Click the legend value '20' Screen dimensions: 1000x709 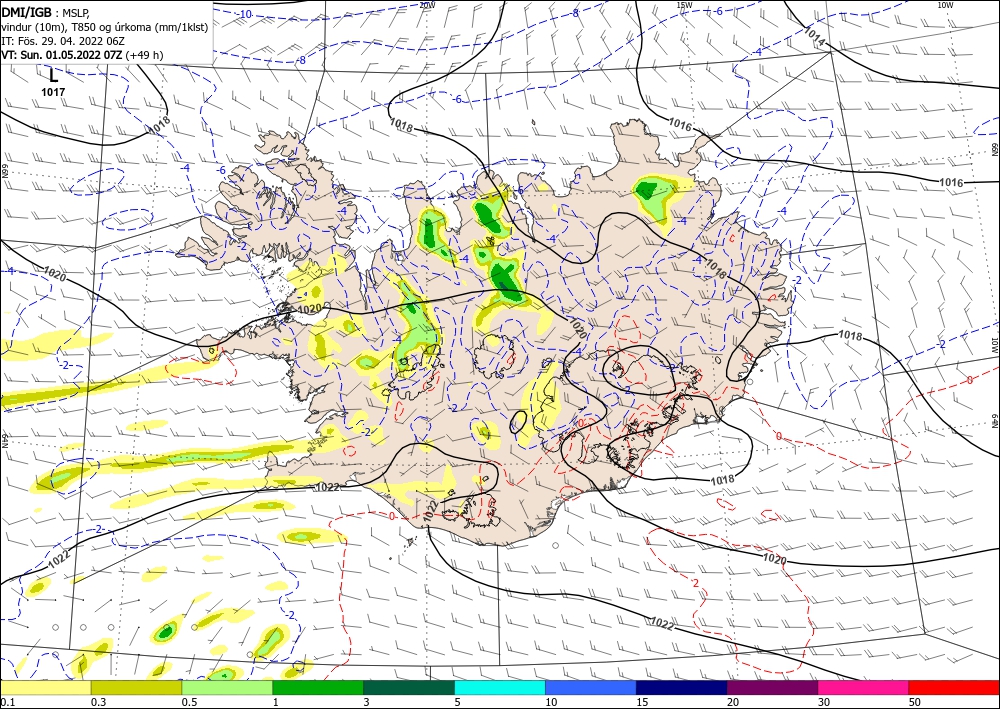(x=733, y=702)
